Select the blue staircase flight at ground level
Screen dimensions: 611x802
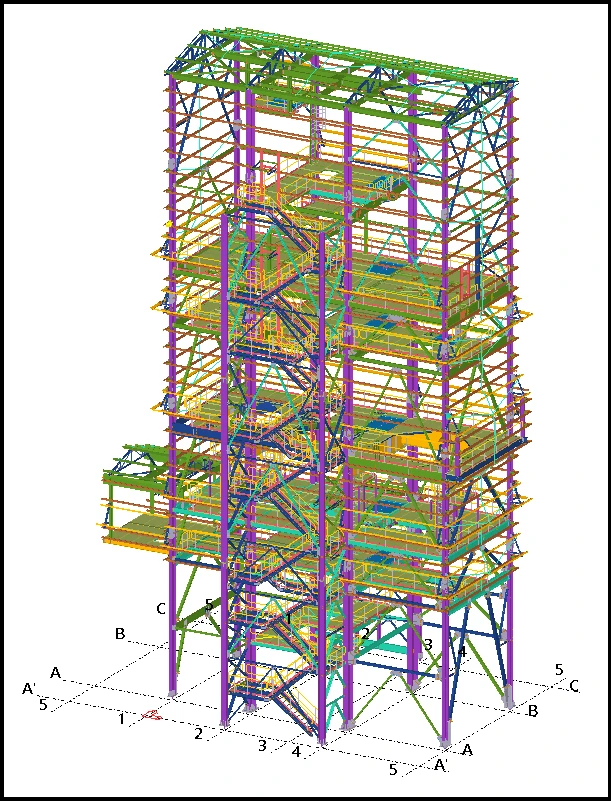click(x=290, y=712)
